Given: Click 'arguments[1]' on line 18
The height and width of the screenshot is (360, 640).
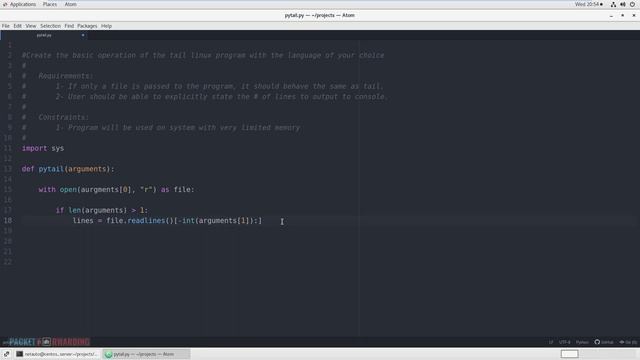Looking at the screenshot, I should tap(223, 221).
